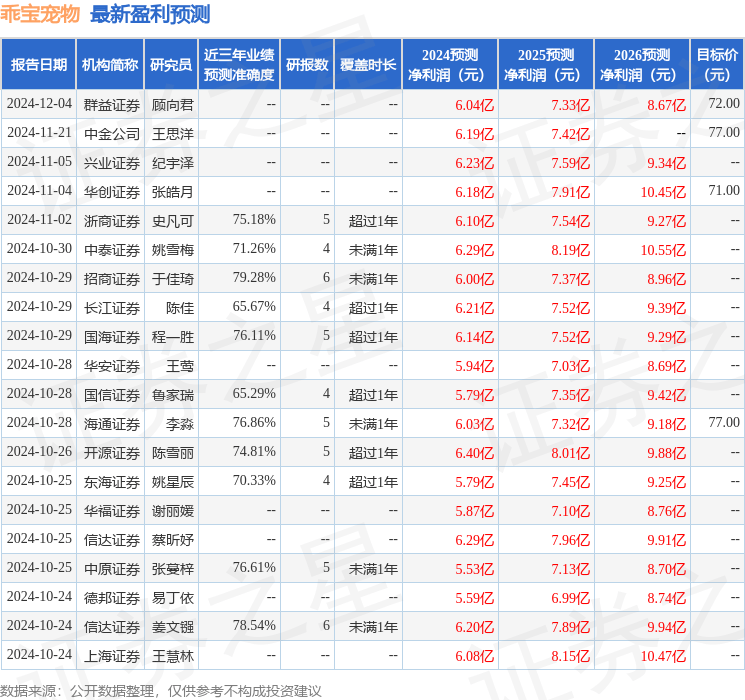Select the 海通证券 institution cell
The width and height of the screenshot is (745, 700).
[112, 423]
